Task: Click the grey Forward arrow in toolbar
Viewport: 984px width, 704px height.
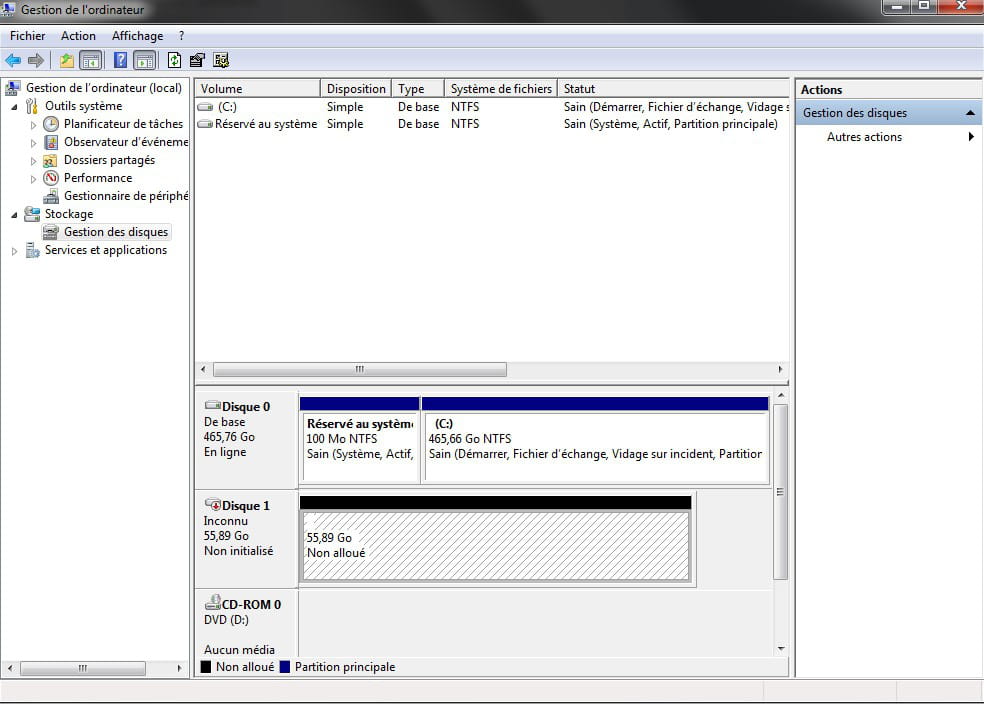Action: (36, 60)
